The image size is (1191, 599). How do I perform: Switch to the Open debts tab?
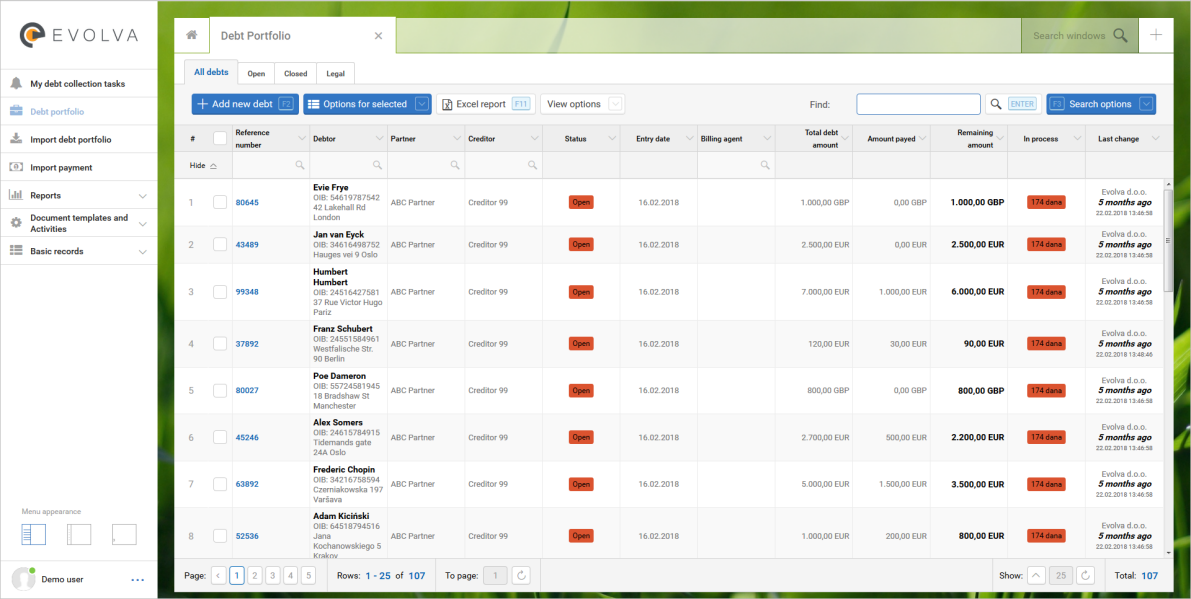pos(256,74)
